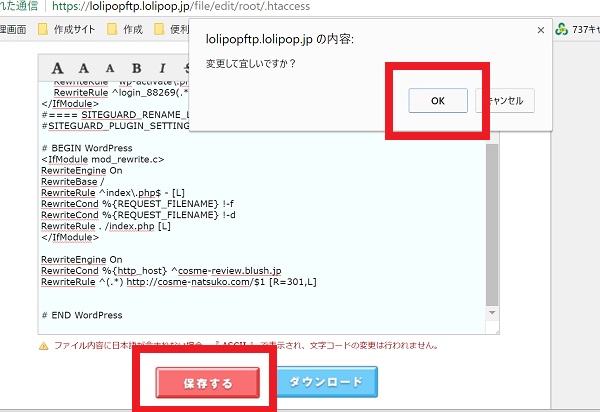Click the 'RewriteCond %{REQUEST_FILENAME} !-f' line
This screenshot has height=412, width=600.
coord(137,204)
